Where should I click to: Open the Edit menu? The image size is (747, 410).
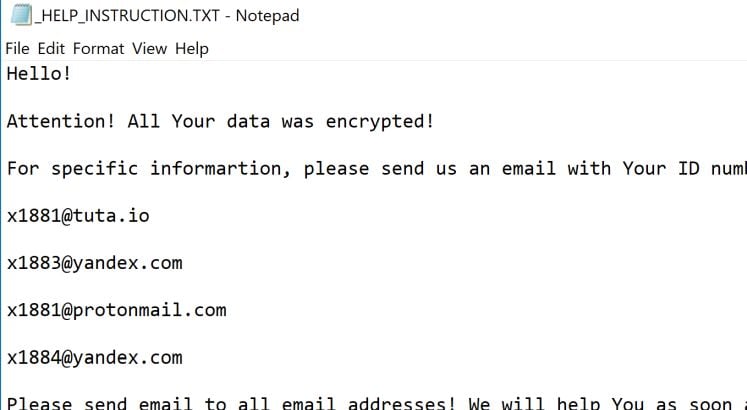coord(51,48)
